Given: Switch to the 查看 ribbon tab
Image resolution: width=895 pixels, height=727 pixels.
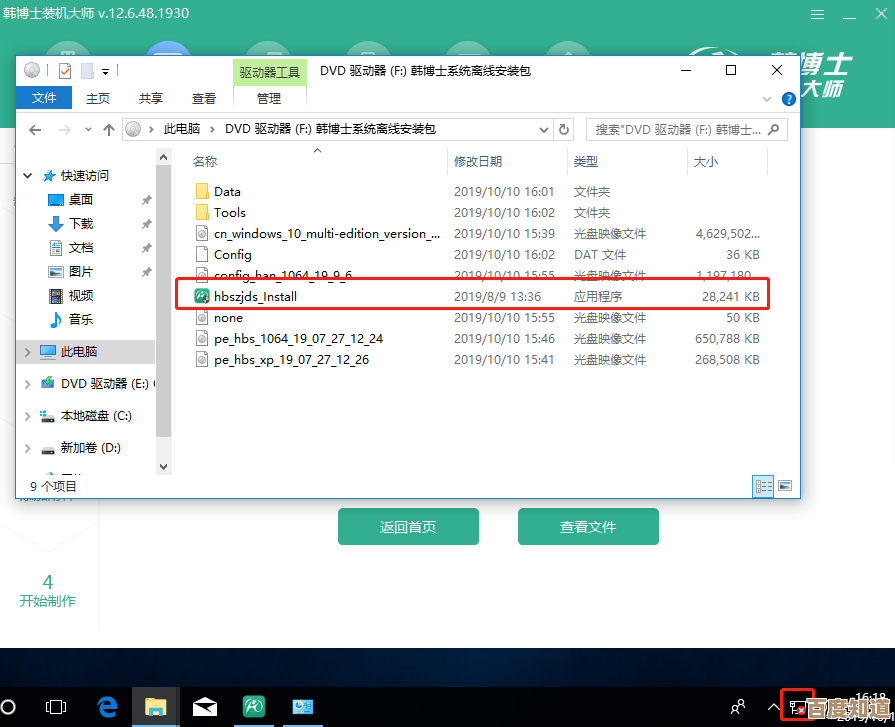Looking at the screenshot, I should coord(204,98).
